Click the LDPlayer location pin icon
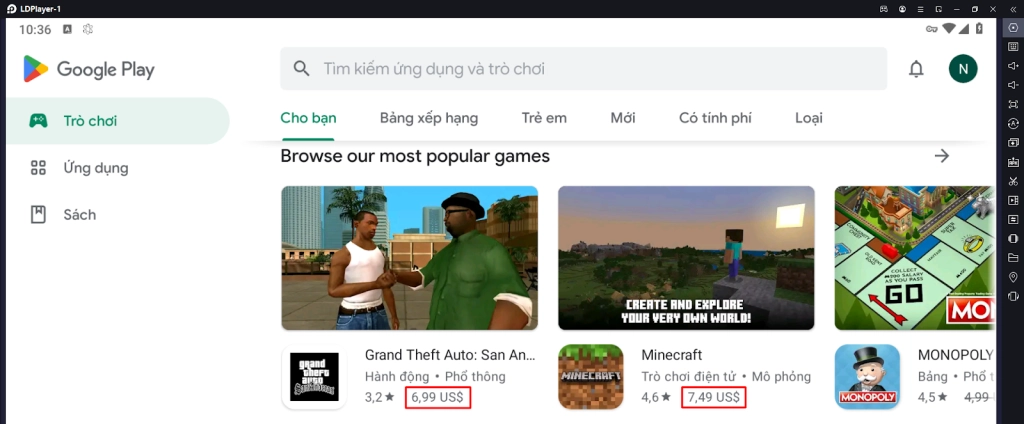The image size is (1024, 424). click(1013, 277)
